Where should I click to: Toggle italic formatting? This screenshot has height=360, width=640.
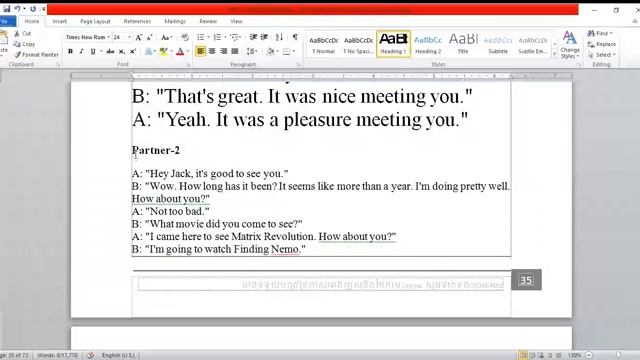(x=81, y=51)
